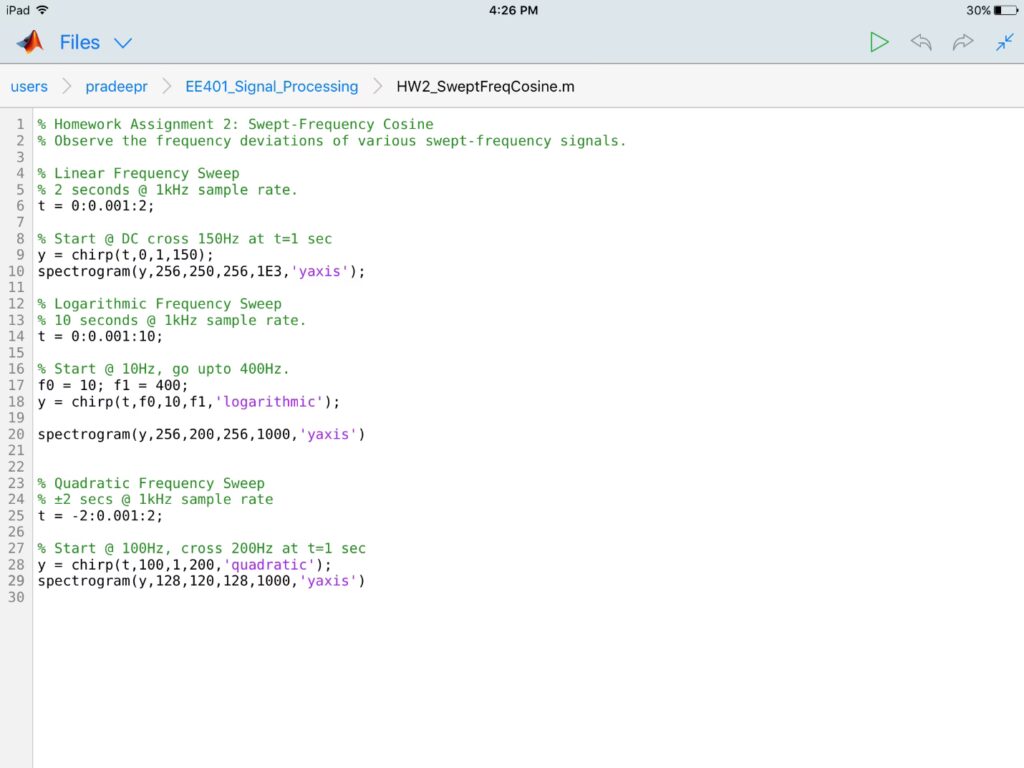Select the HW2_SweptFreqCosine.m breadcrumb file name
Image resolution: width=1024 pixels, height=768 pixels.
coord(485,87)
